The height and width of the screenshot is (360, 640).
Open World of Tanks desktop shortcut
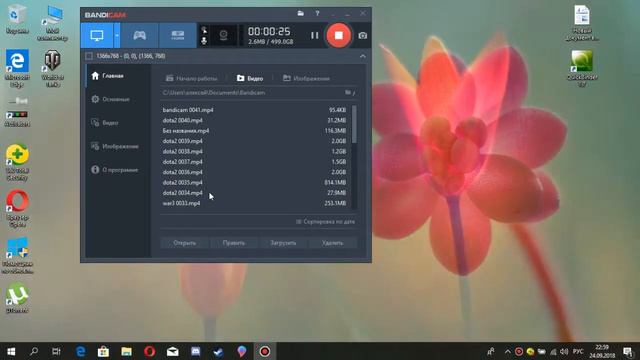[52, 68]
